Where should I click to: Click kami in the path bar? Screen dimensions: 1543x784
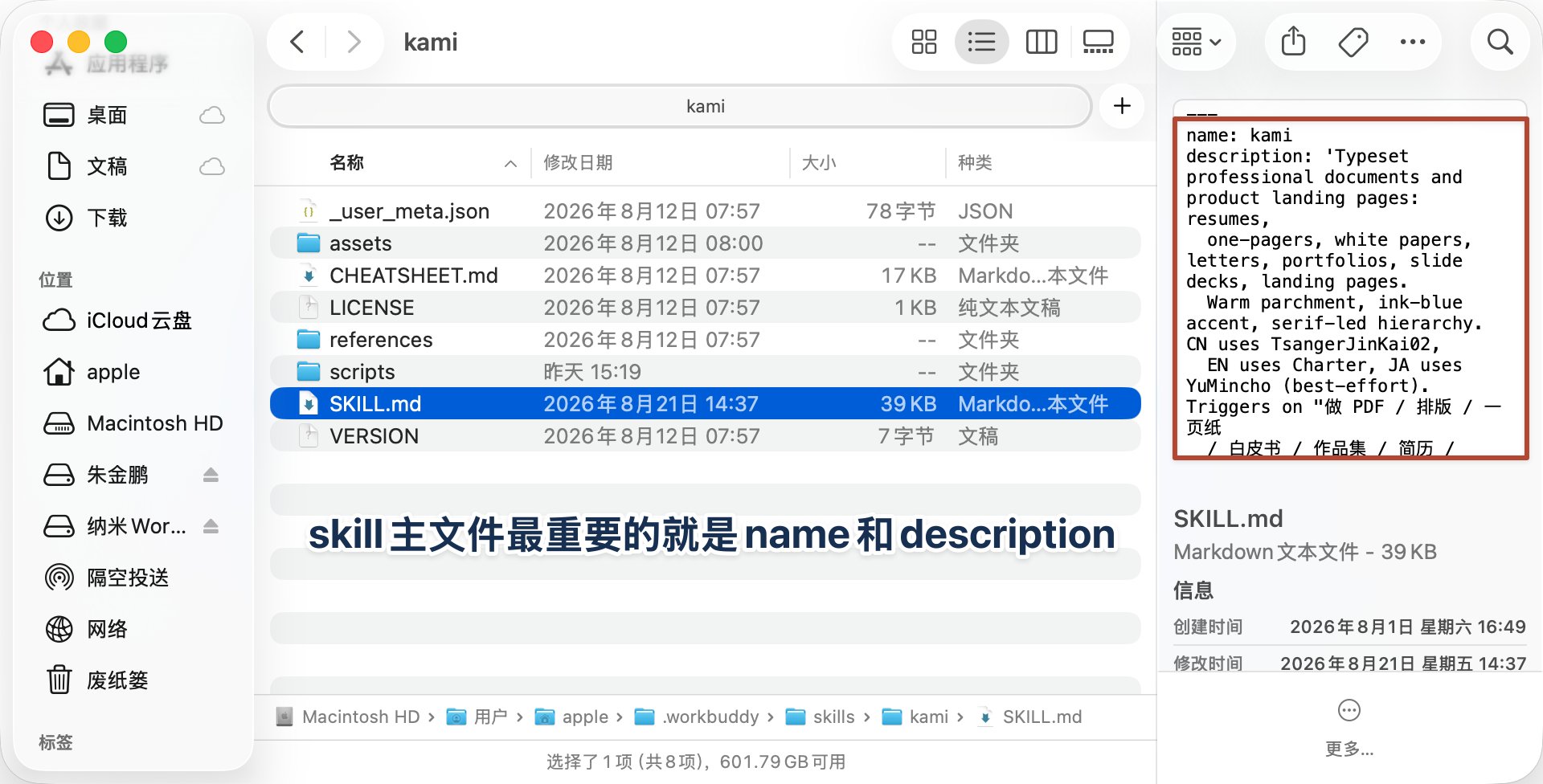[x=915, y=717]
